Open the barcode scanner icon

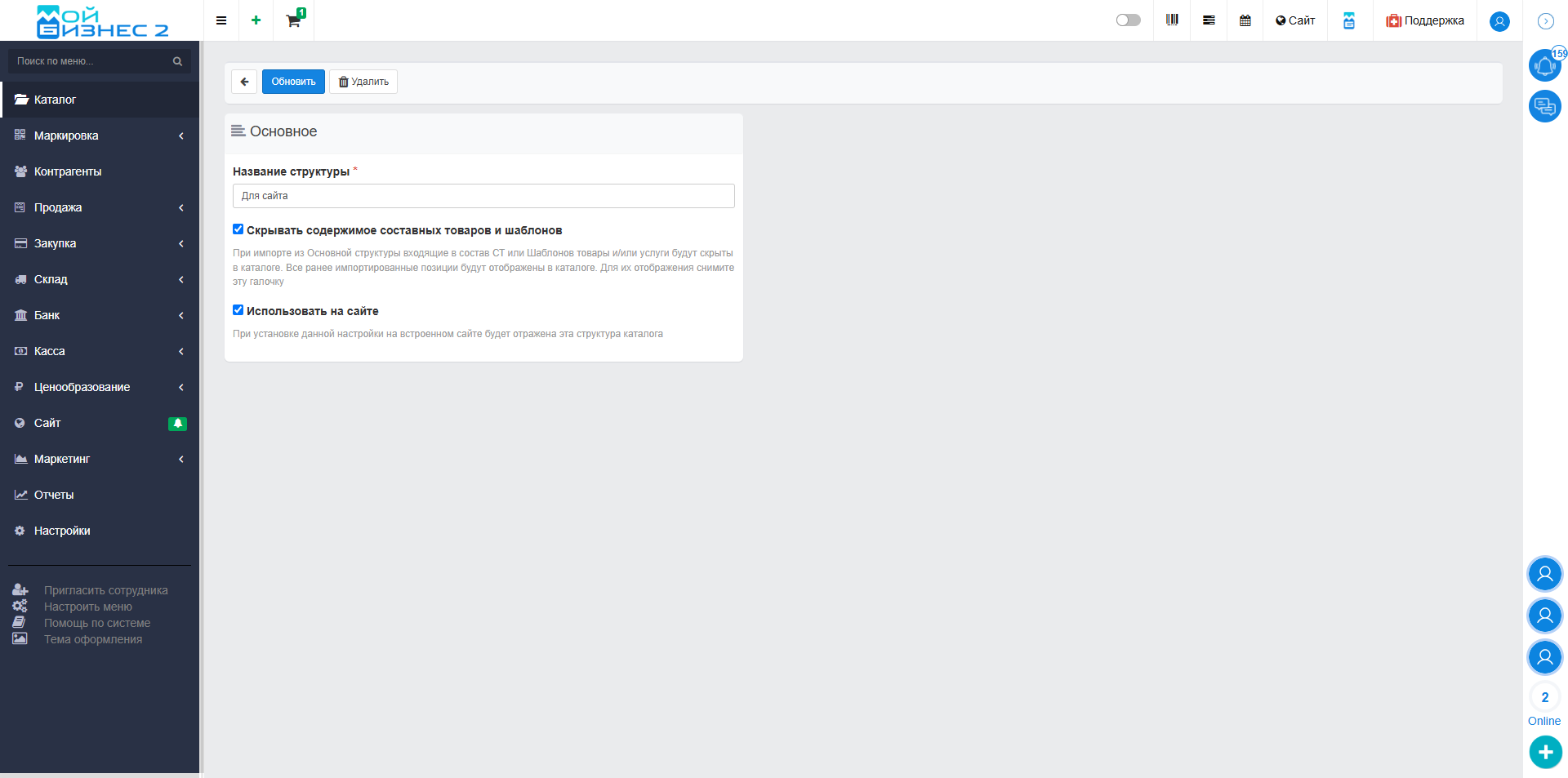pyautogui.click(x=1172, y=20)
